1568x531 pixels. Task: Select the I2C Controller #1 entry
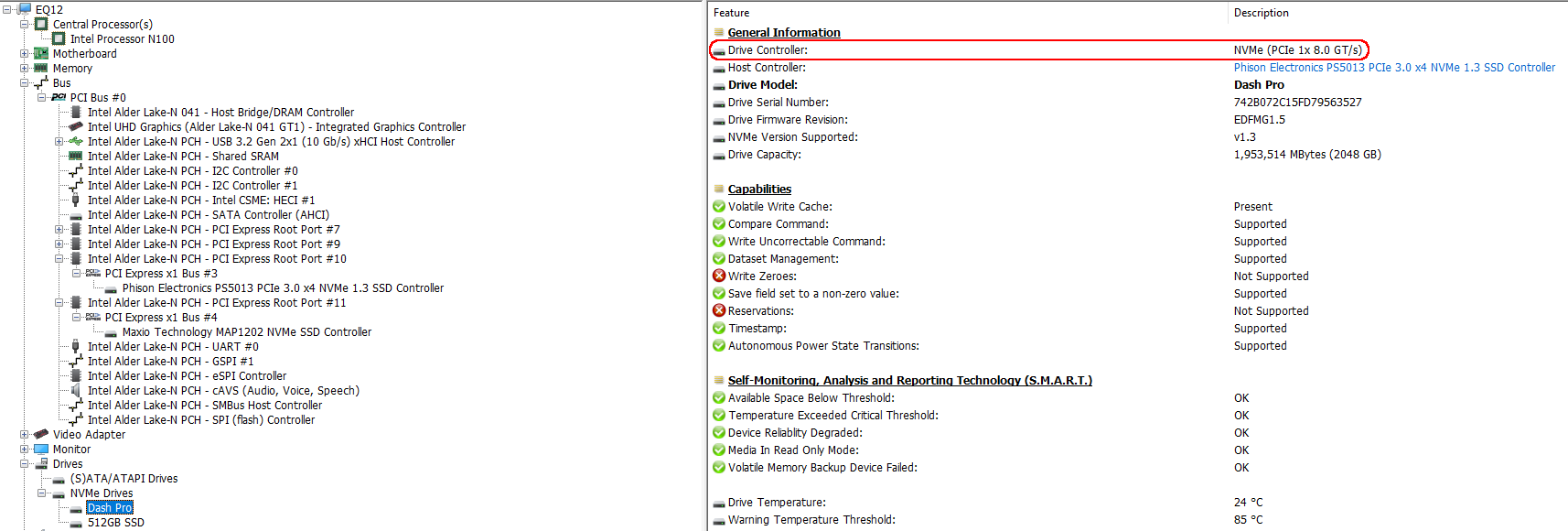(192, 185)
